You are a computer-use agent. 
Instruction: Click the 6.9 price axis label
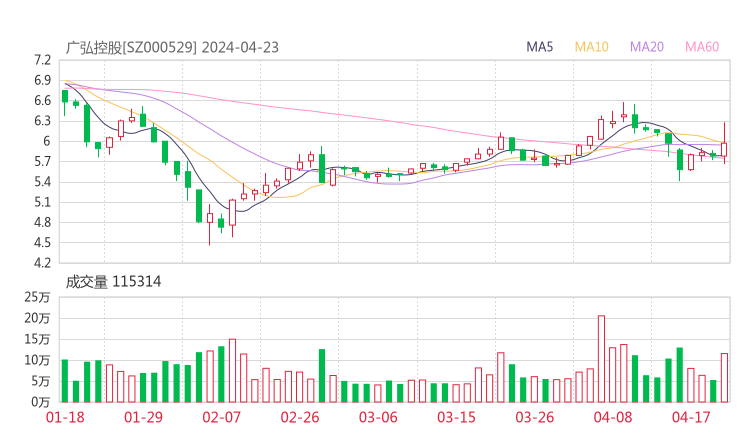coord(42,80)
